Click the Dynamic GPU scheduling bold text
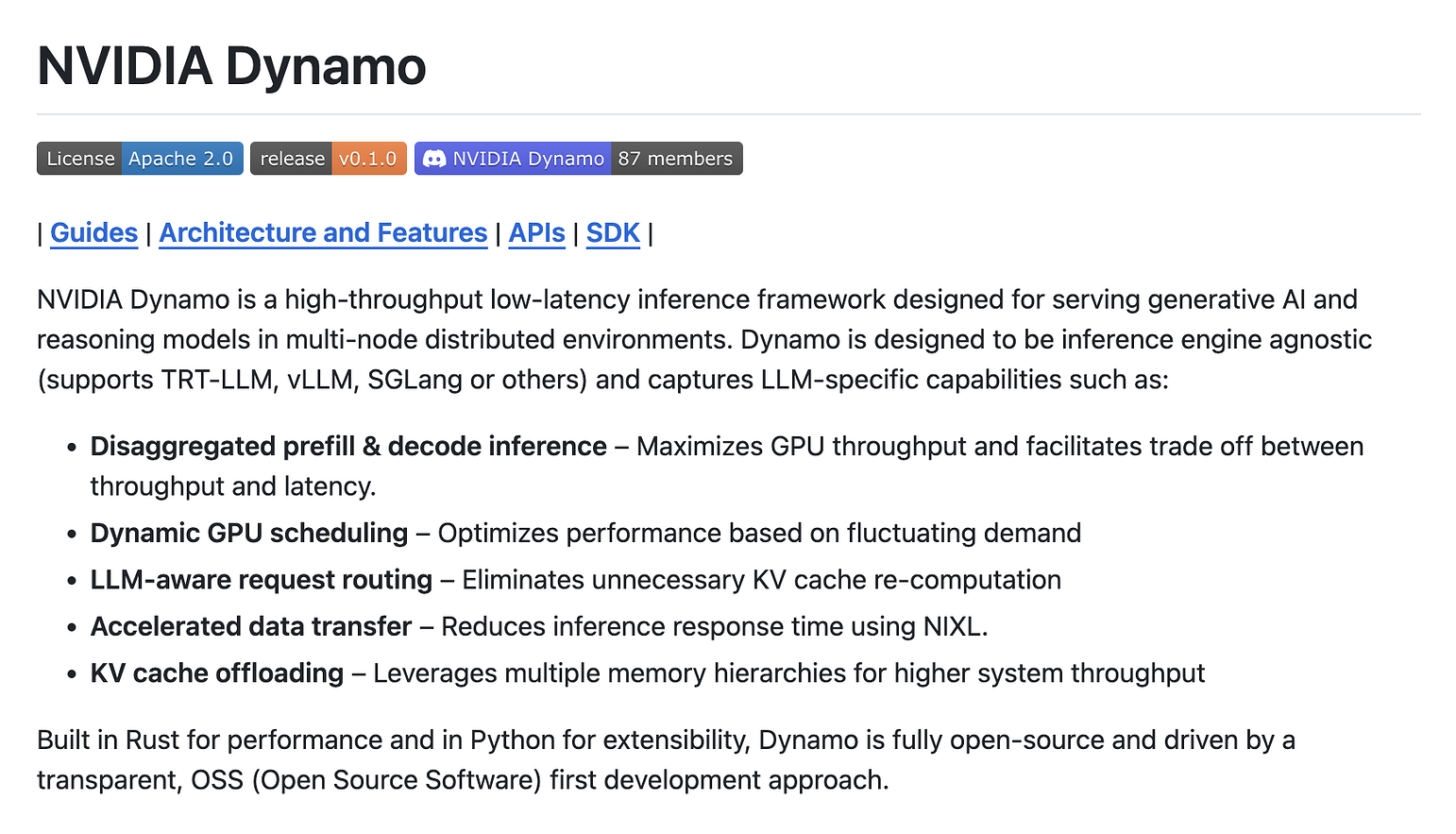Screen dimensions: 1456x834 tap(249, 533)
